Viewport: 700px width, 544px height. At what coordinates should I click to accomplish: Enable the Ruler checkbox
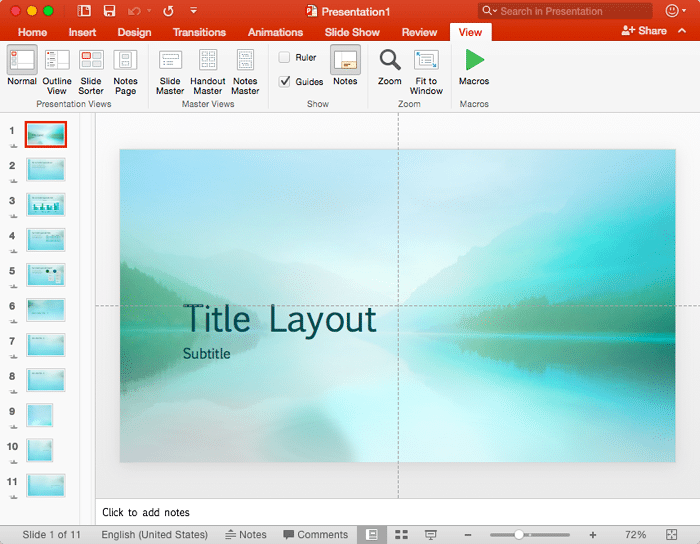pyautogui.click(x=284, y=57)
